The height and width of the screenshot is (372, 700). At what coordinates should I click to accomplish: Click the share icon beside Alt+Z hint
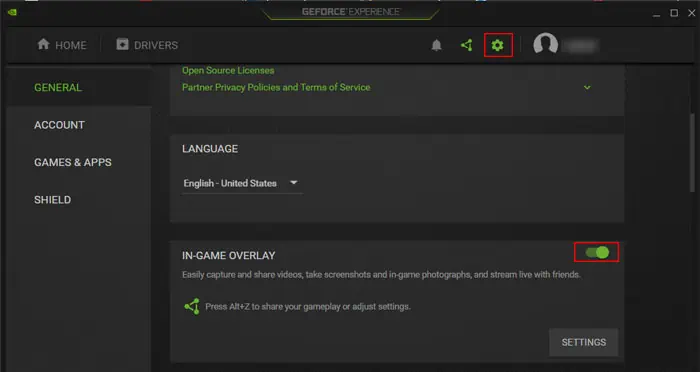pyautogui.click(x=192, y=306)
